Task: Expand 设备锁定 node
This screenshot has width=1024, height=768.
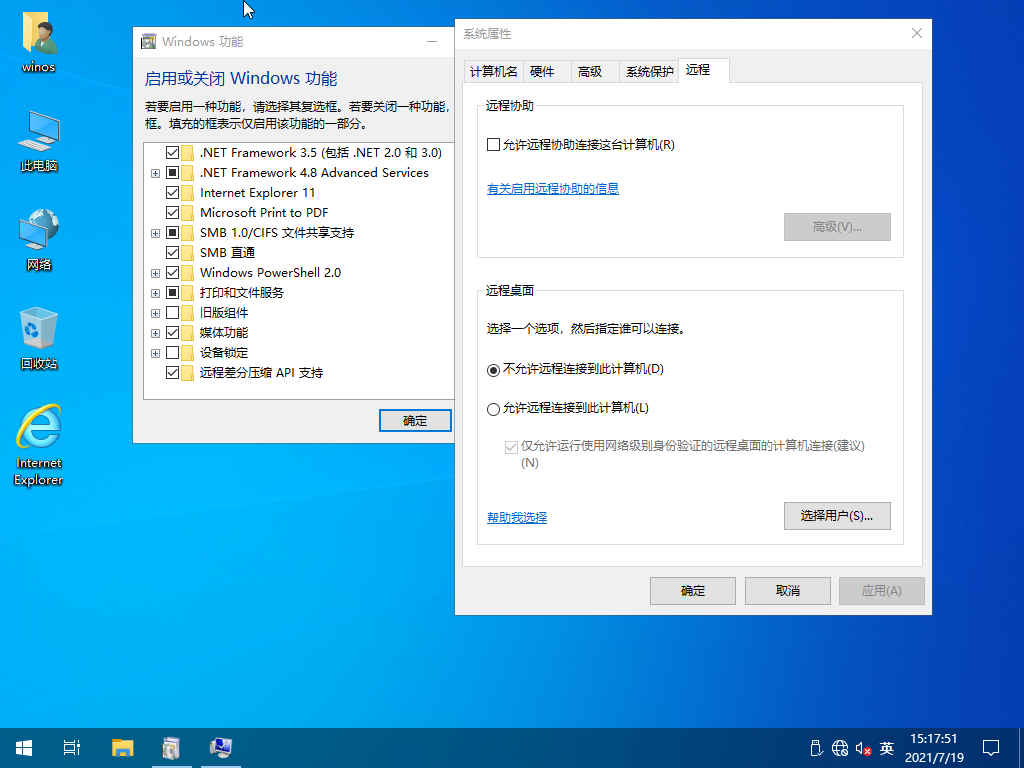Action: coord(155,353)
